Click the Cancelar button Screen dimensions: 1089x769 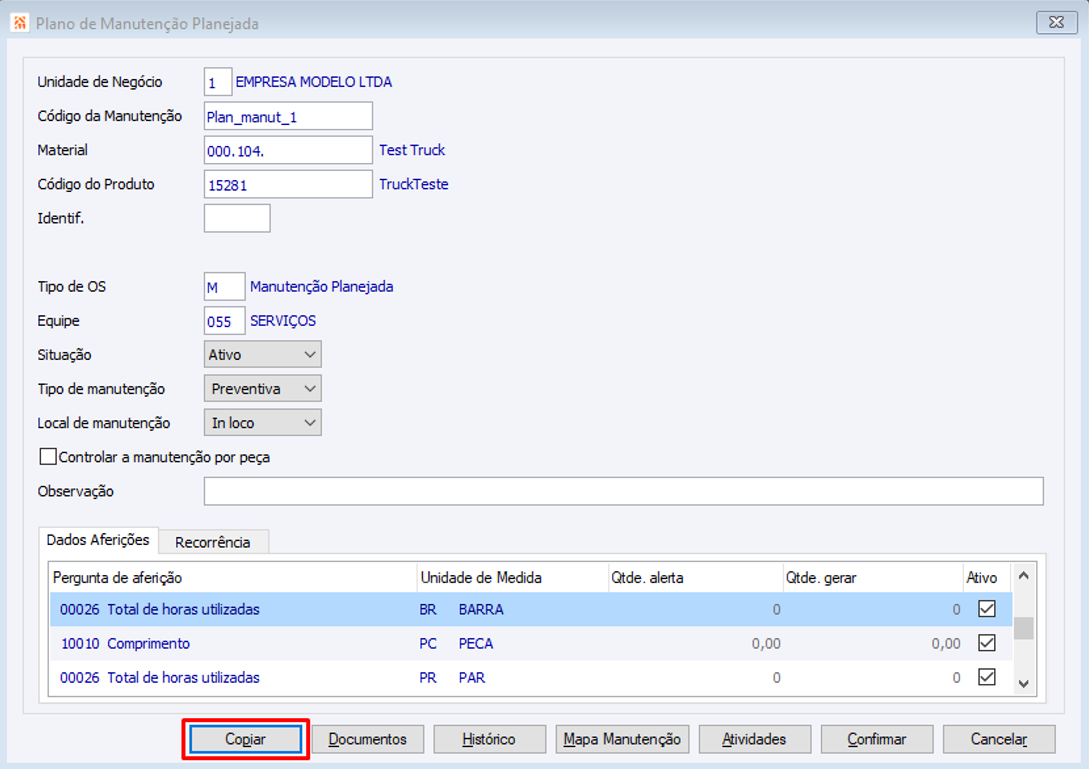click(x=999, y=739)
